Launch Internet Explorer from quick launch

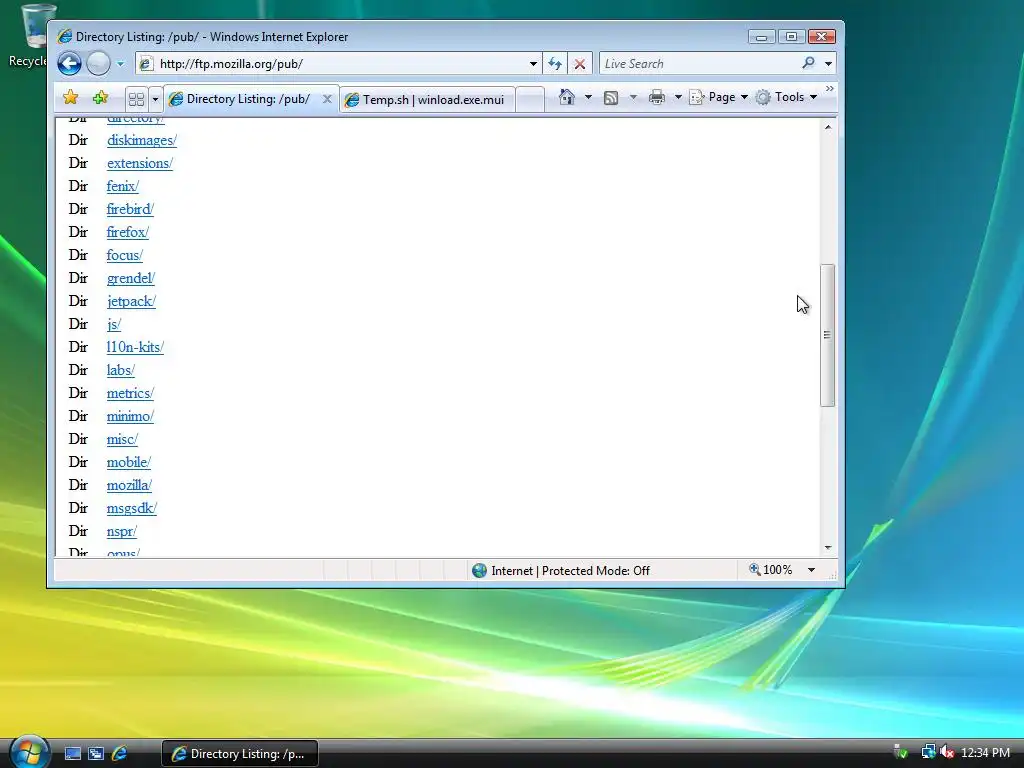120,754
